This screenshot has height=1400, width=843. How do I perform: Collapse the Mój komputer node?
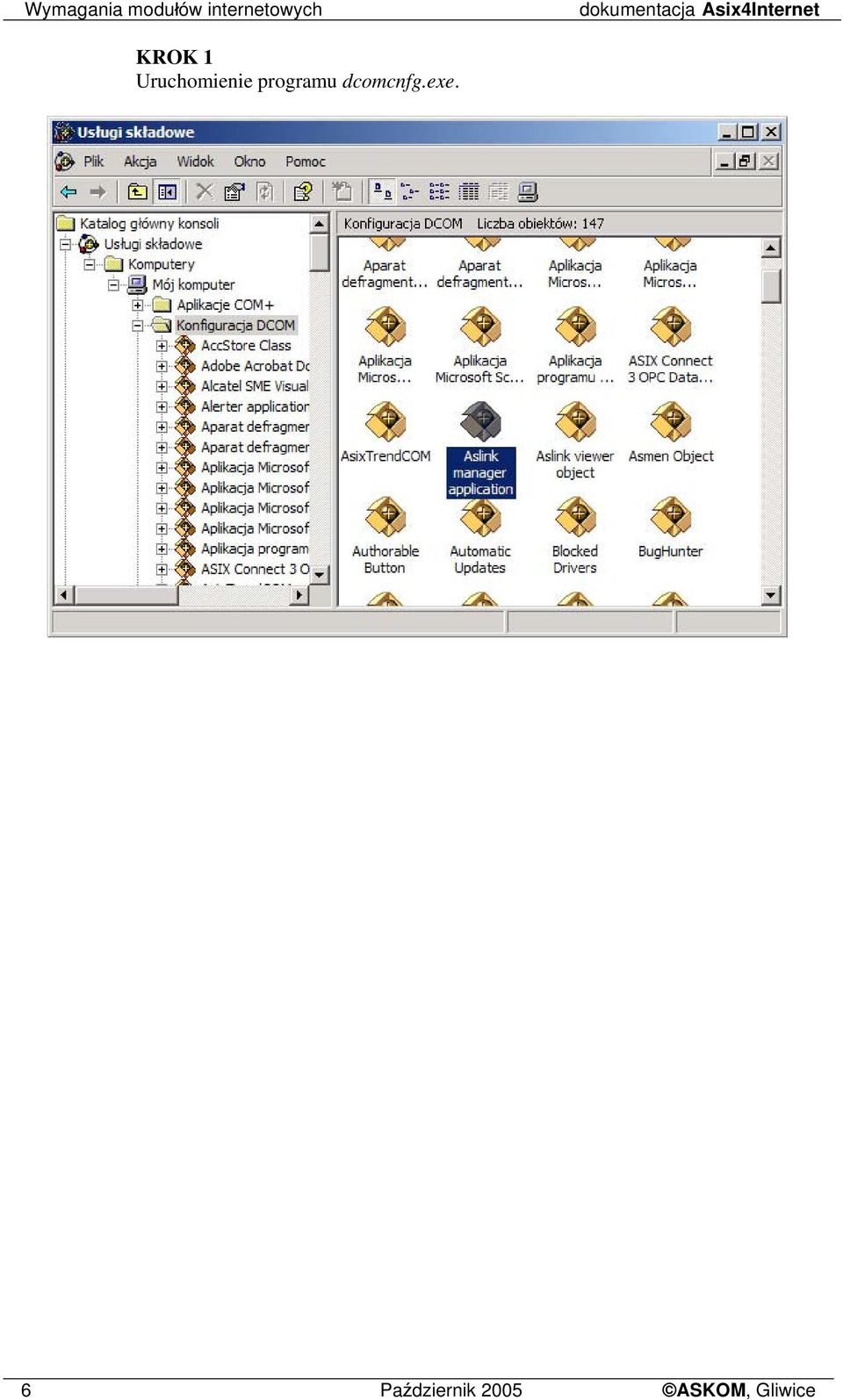pos(113,284)
